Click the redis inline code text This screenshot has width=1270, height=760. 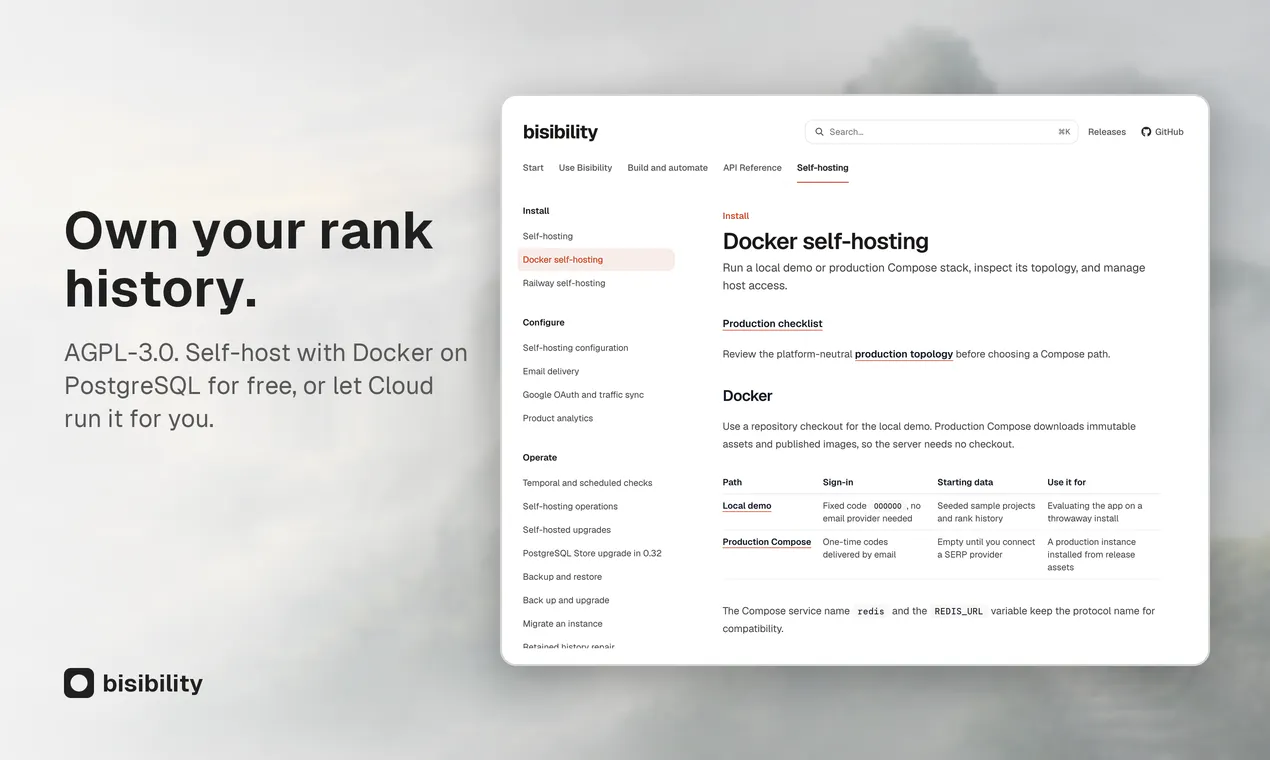pos(871,611)
